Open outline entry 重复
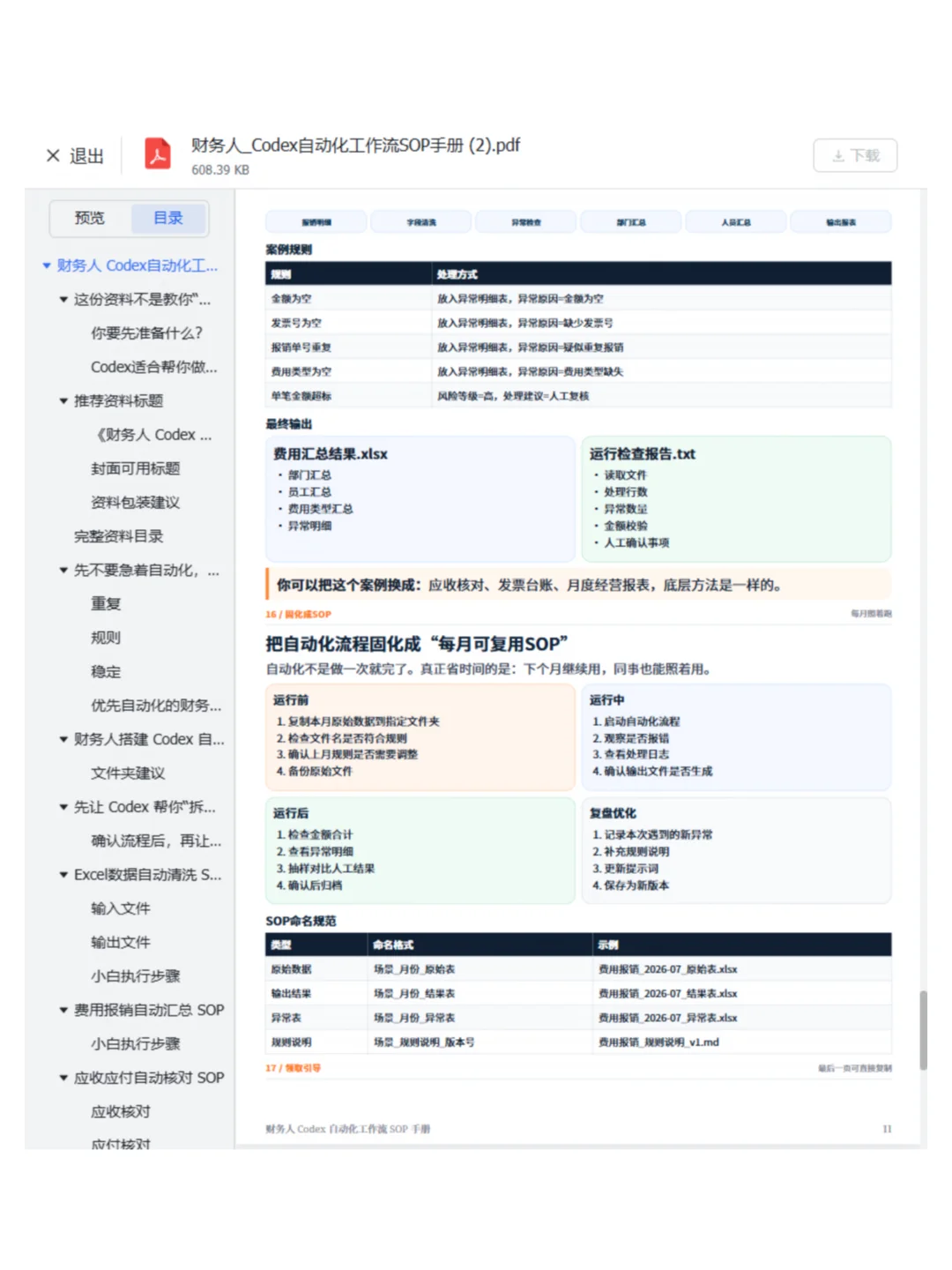This screenshot has width=952, height=1270. [x=106, y=604]
